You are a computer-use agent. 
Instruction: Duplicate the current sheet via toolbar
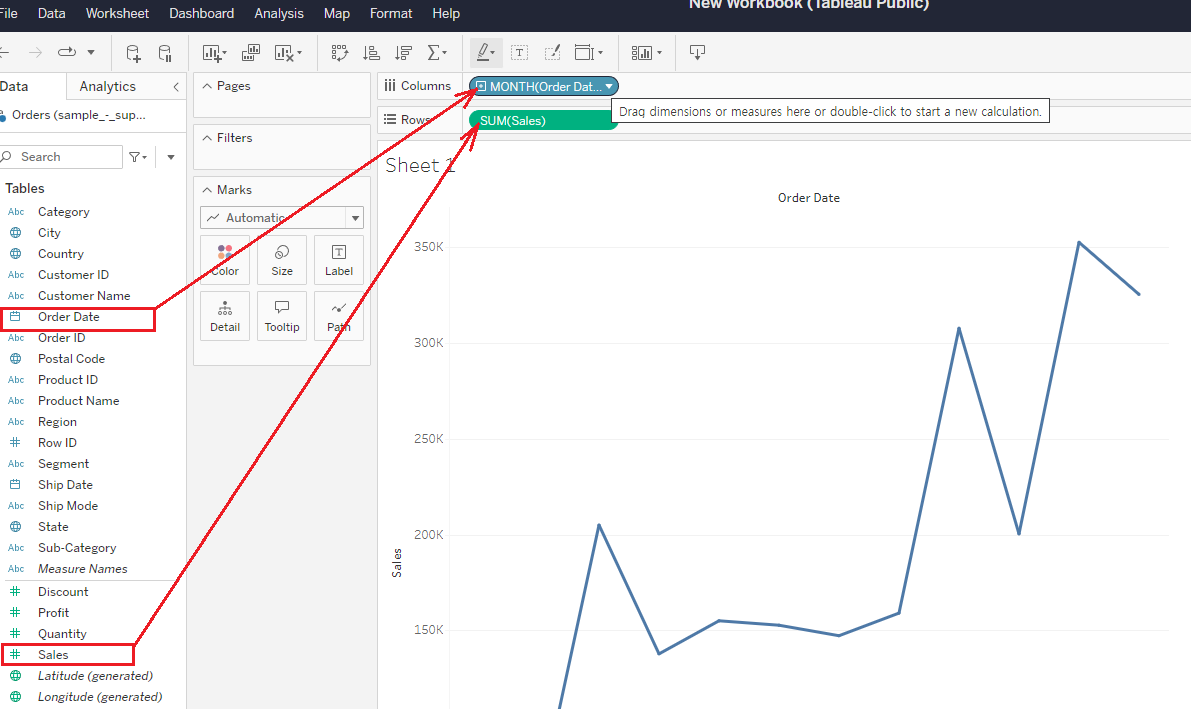coord(251,52)
